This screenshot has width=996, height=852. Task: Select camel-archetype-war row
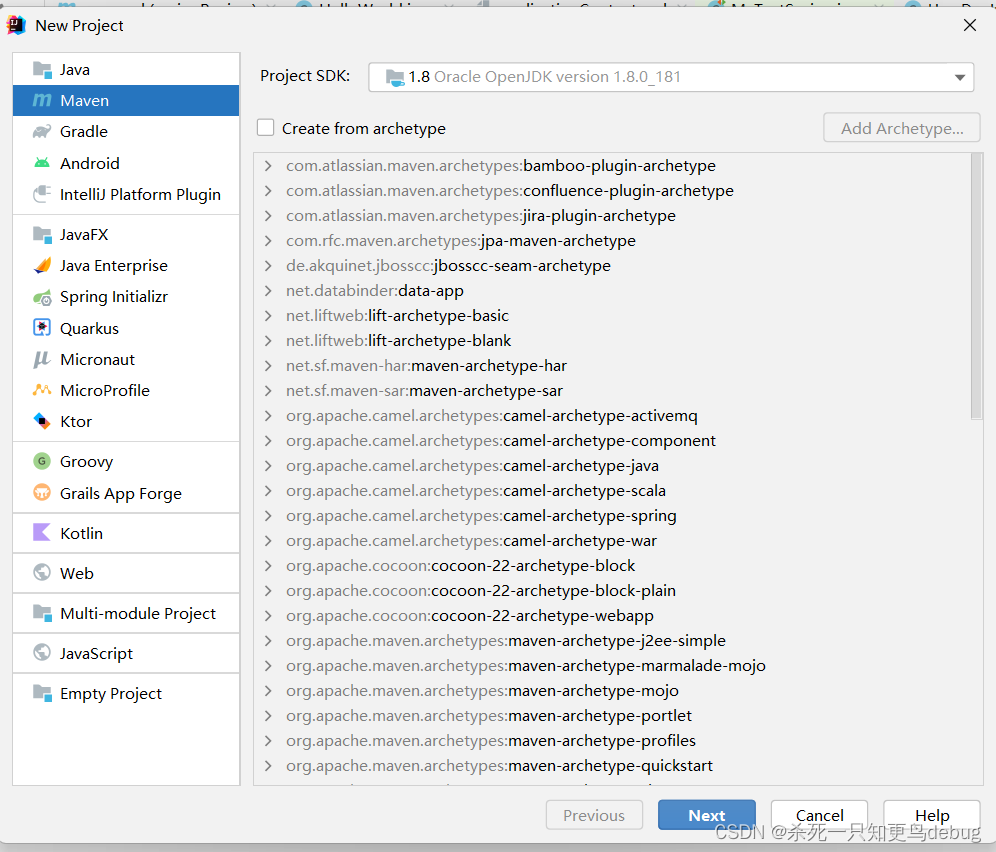tap(612, 541)
